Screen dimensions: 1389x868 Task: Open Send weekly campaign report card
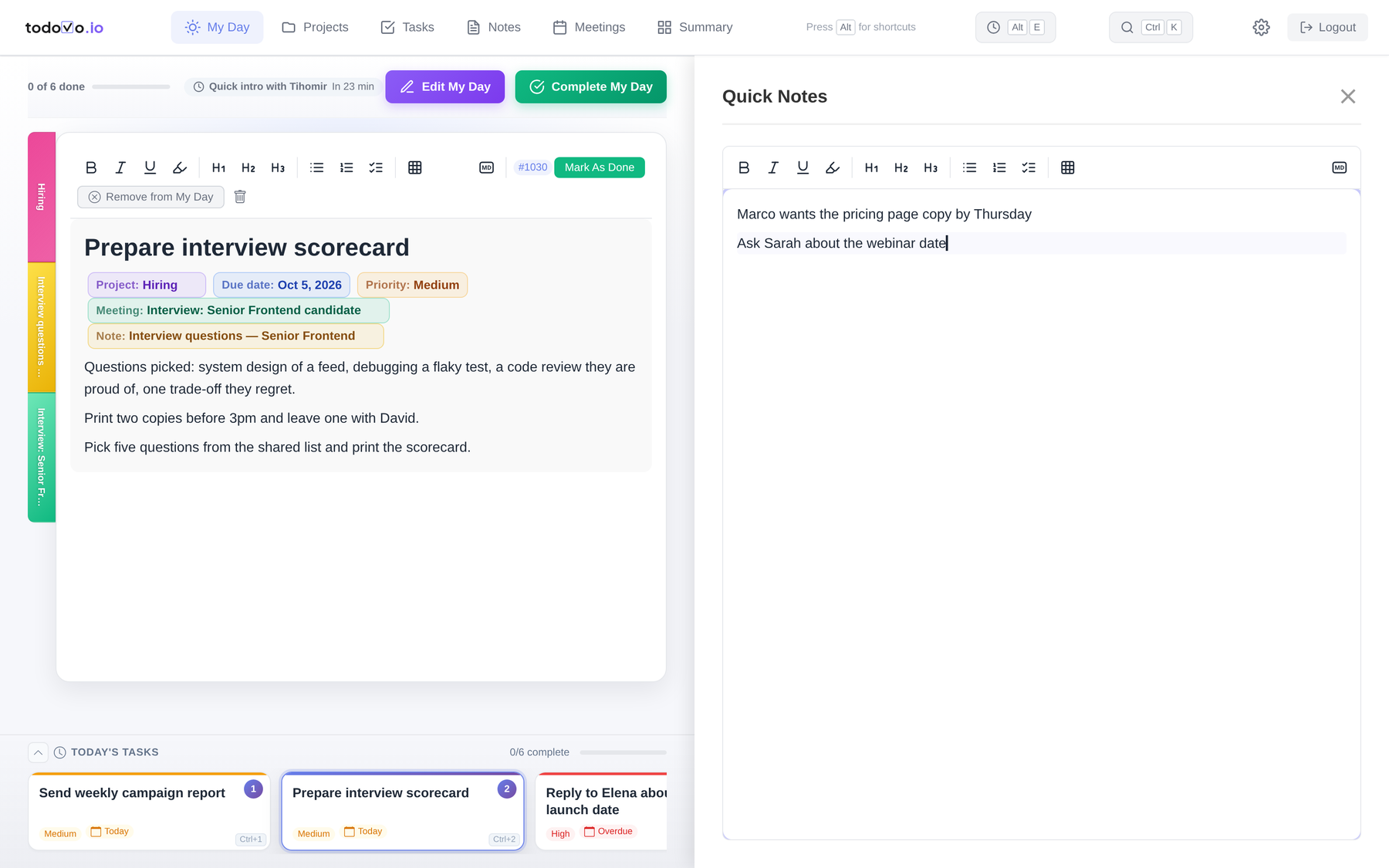149,812
